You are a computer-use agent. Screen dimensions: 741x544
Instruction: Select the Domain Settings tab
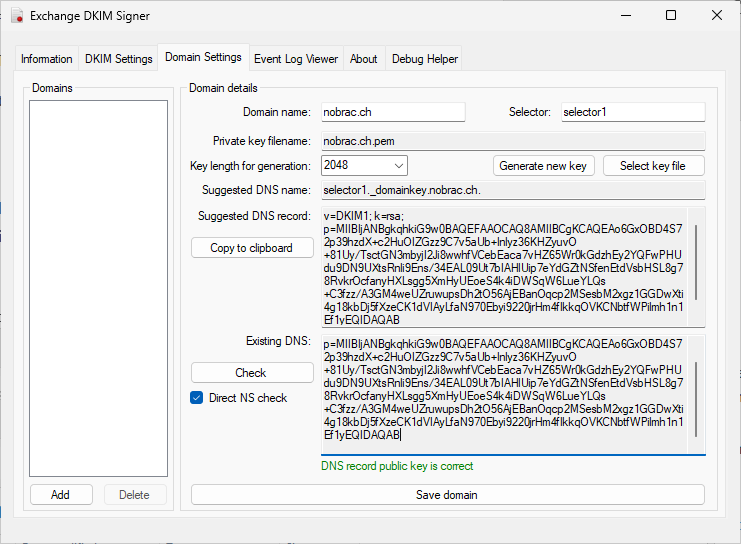203,57
